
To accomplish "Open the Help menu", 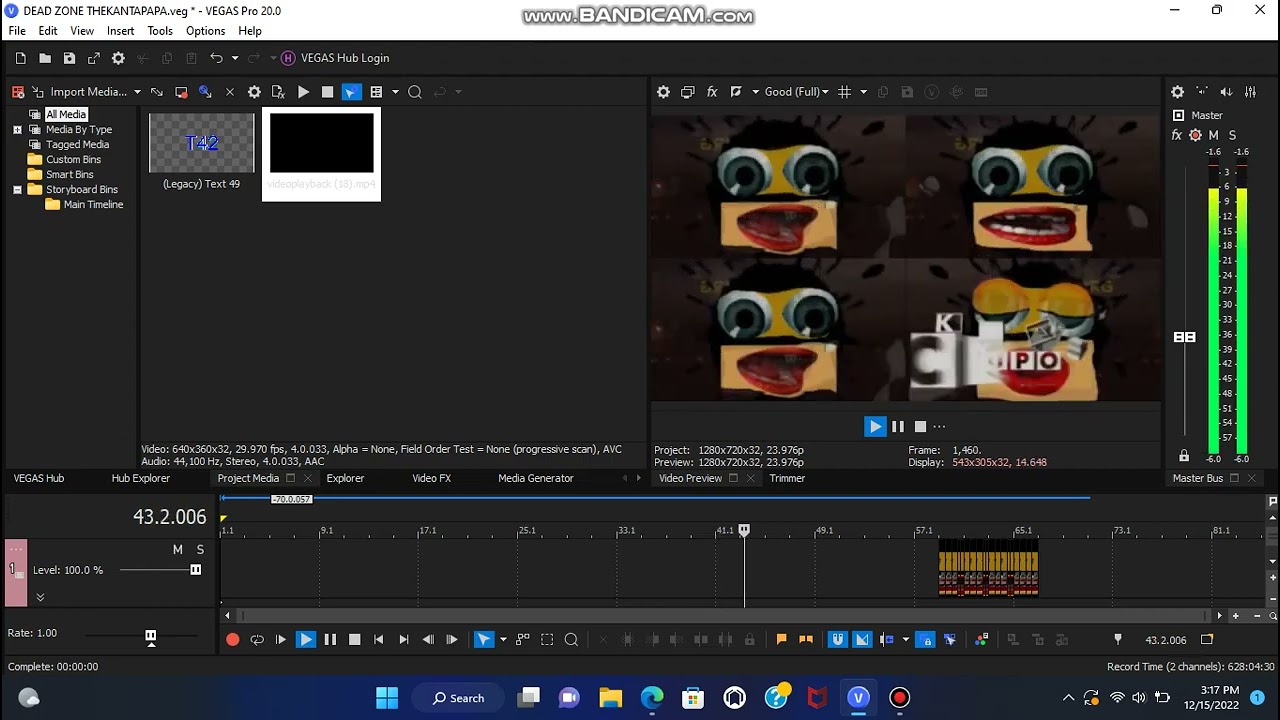I will tap(250, 31).
